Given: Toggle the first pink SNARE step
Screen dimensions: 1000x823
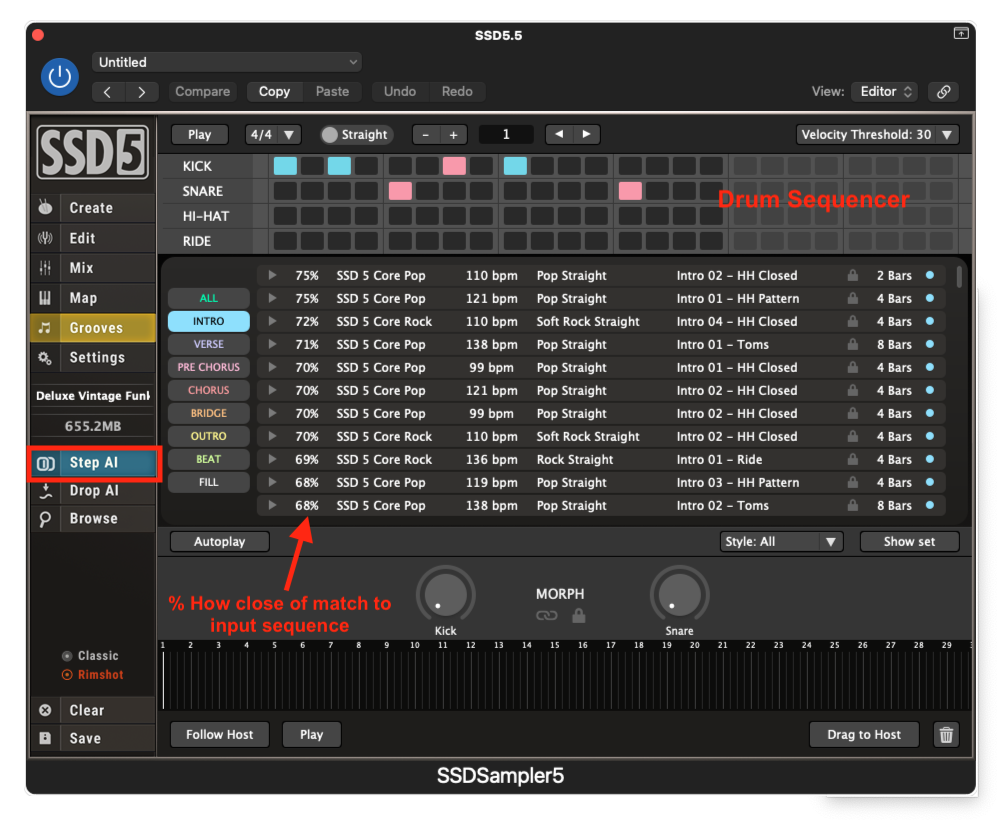Looking at the screenshot, I should coord(400,191).
